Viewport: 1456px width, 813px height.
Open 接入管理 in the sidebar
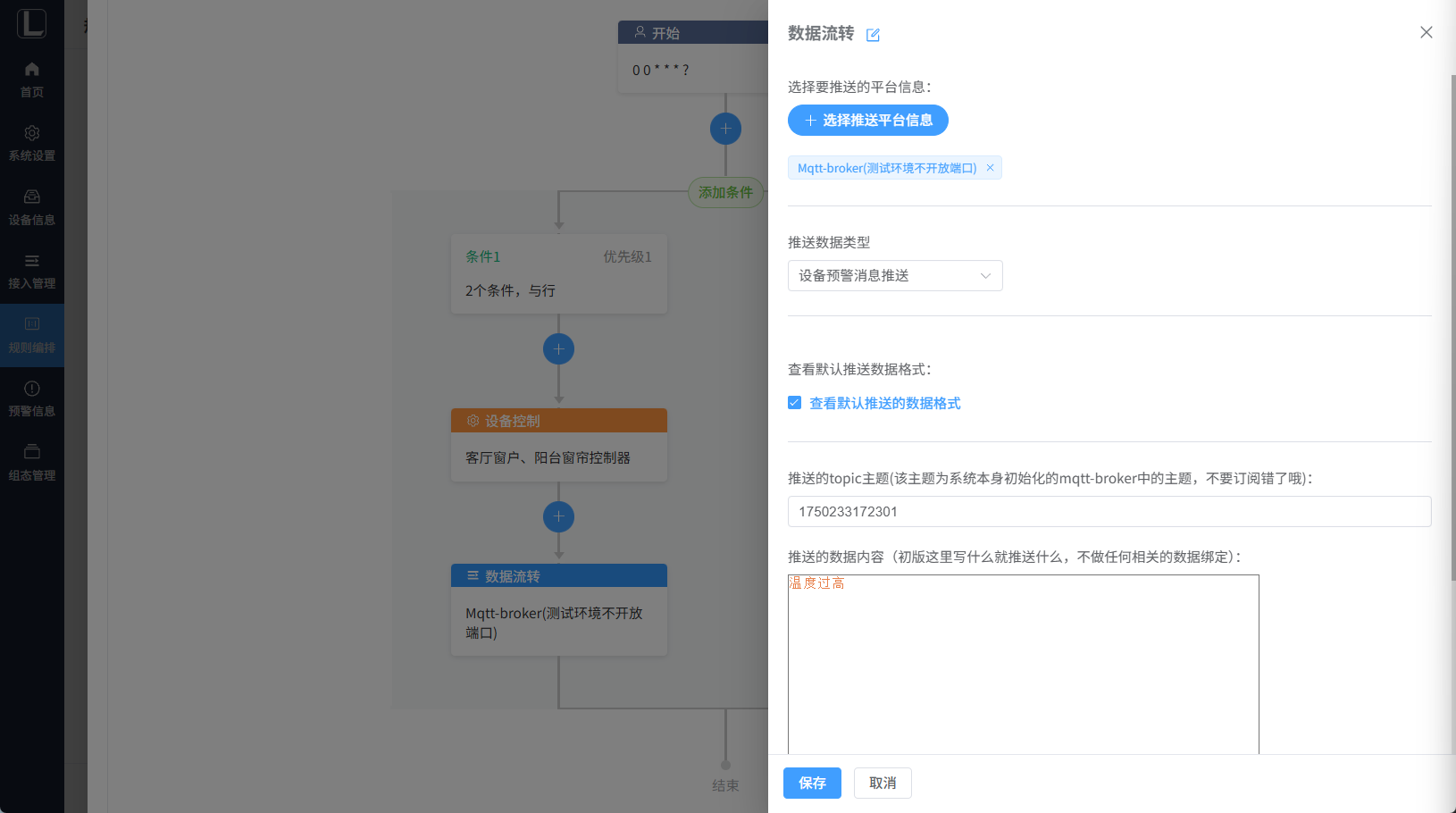[x=32, y=272]
